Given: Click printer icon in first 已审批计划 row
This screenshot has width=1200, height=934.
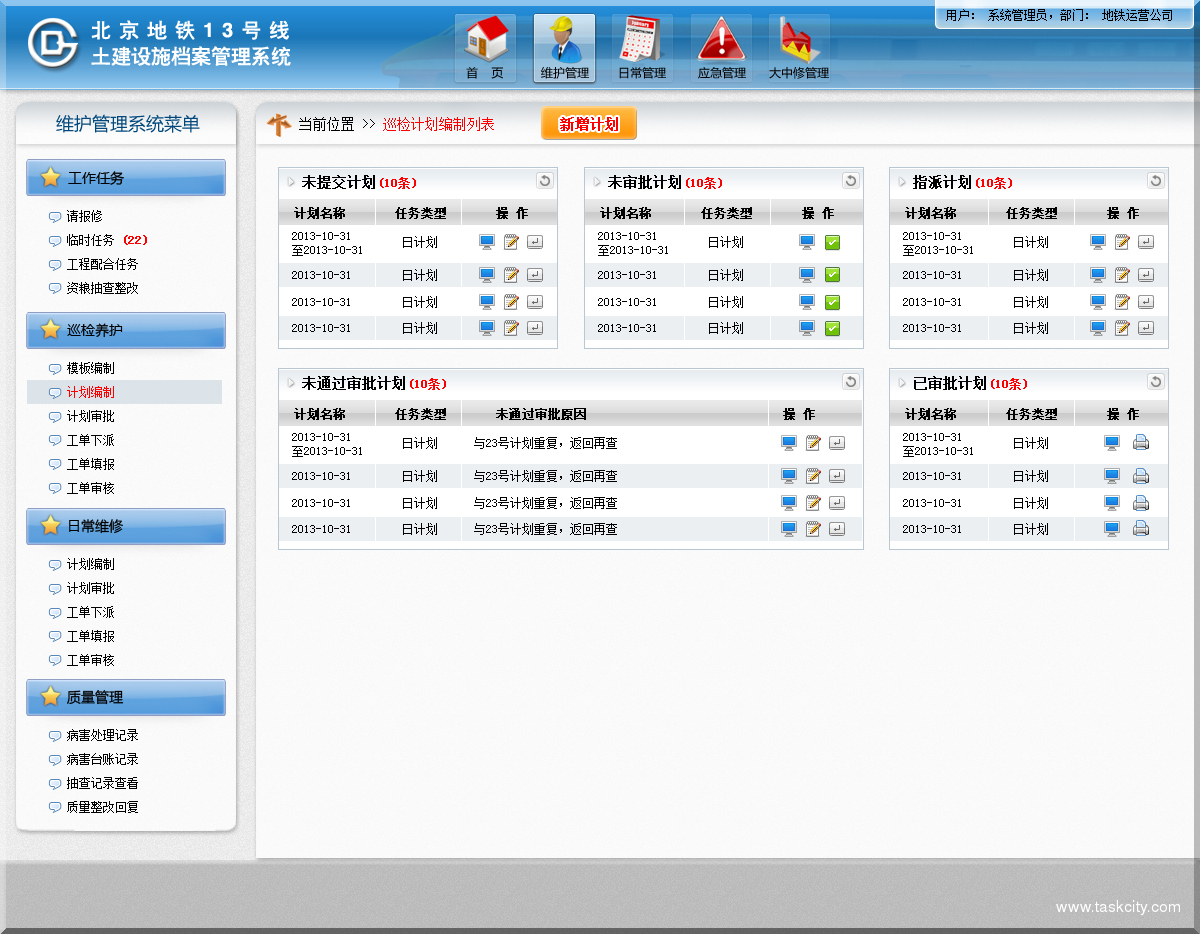Looking at the screenshot, I should tap(1141, 443).
